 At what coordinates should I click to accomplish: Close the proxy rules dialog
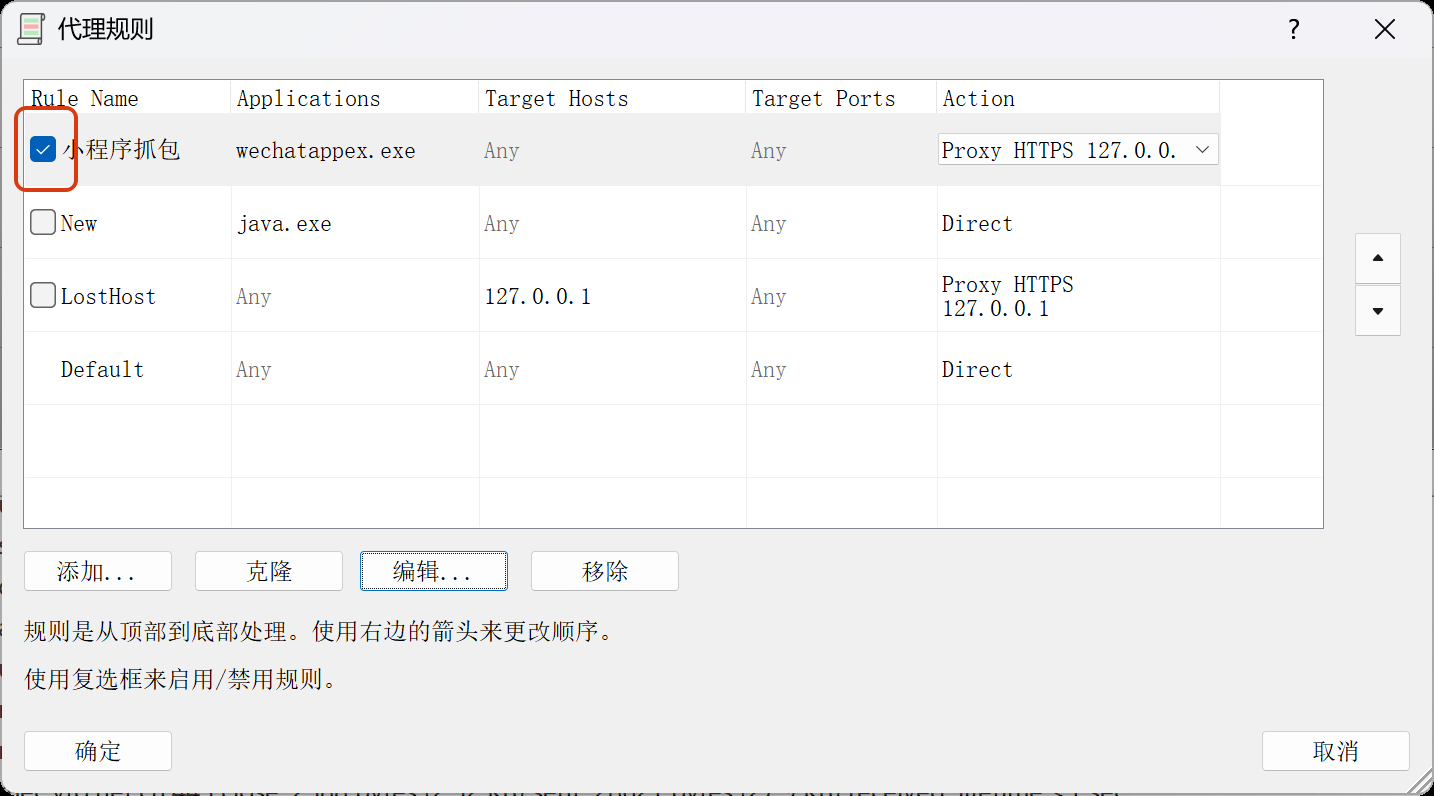(x=1384, y=30)
